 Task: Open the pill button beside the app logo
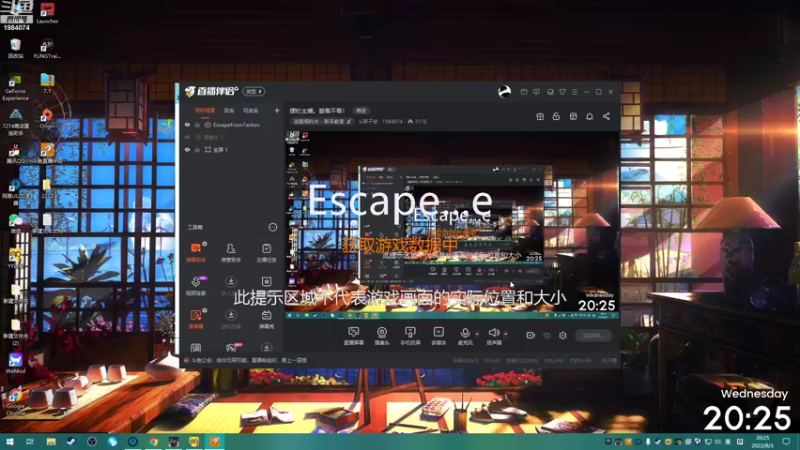pos(254,91)
